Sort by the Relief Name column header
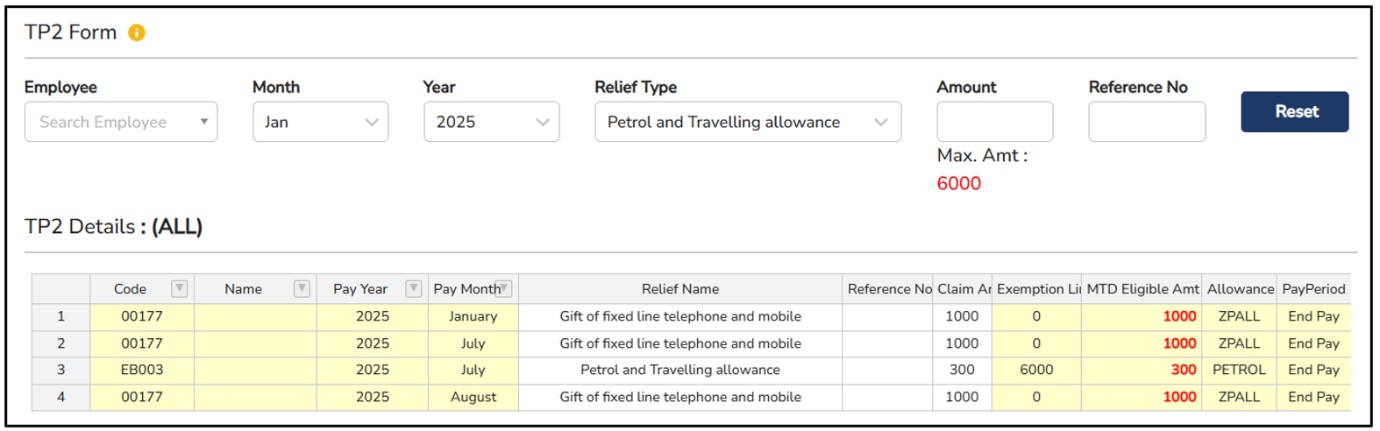Image resolution: width=1380 pixels, height=431 pixels. 680,289
